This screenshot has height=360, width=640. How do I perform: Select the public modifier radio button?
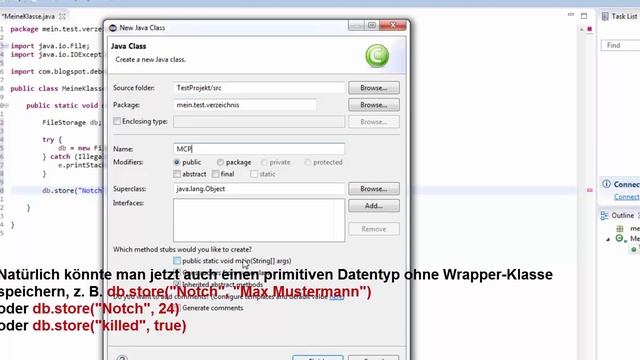point(177,162)
